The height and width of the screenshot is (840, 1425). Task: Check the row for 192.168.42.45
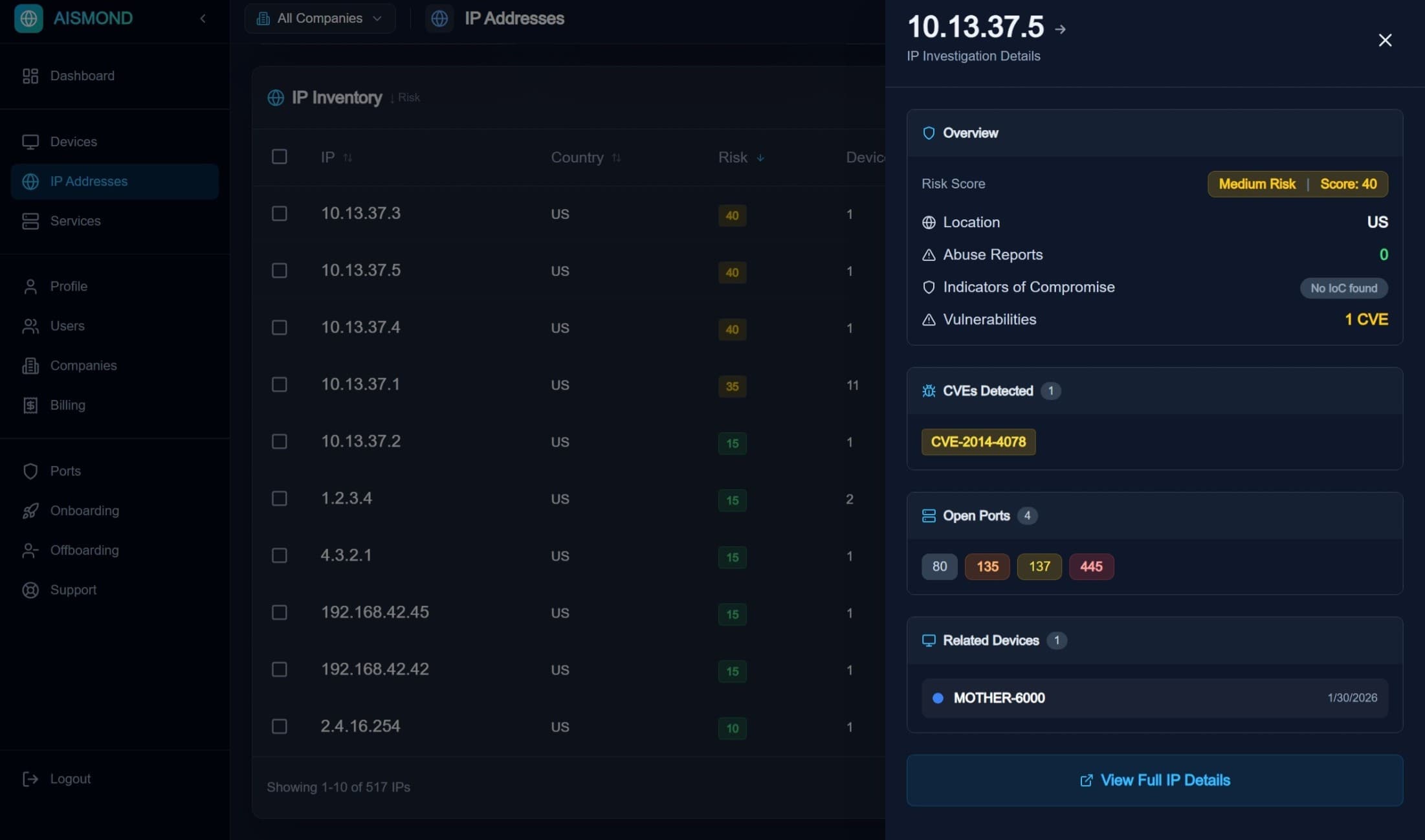[280, 612]
